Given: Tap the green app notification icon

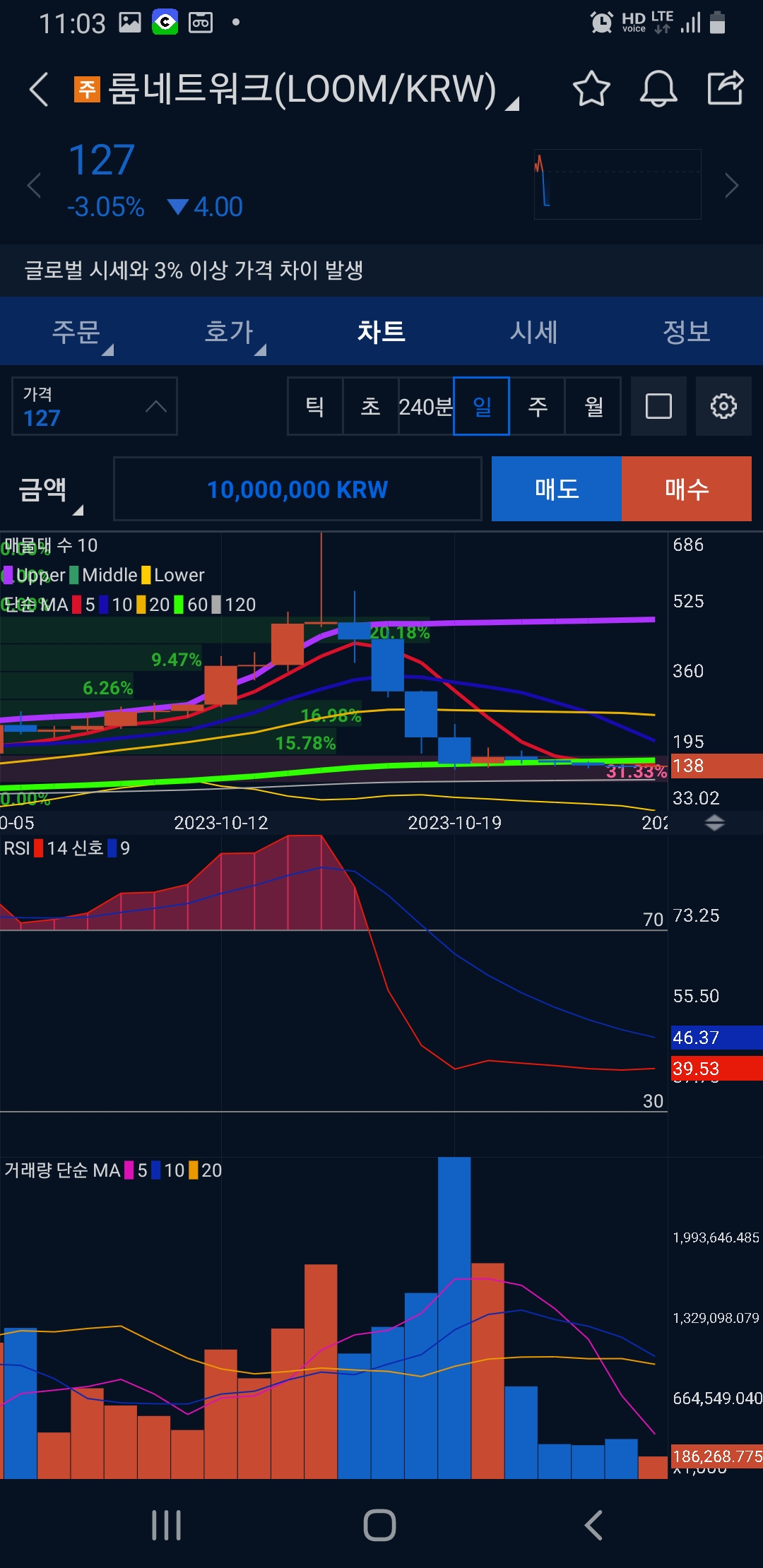Looking at the screenshot, I should 165,23.
